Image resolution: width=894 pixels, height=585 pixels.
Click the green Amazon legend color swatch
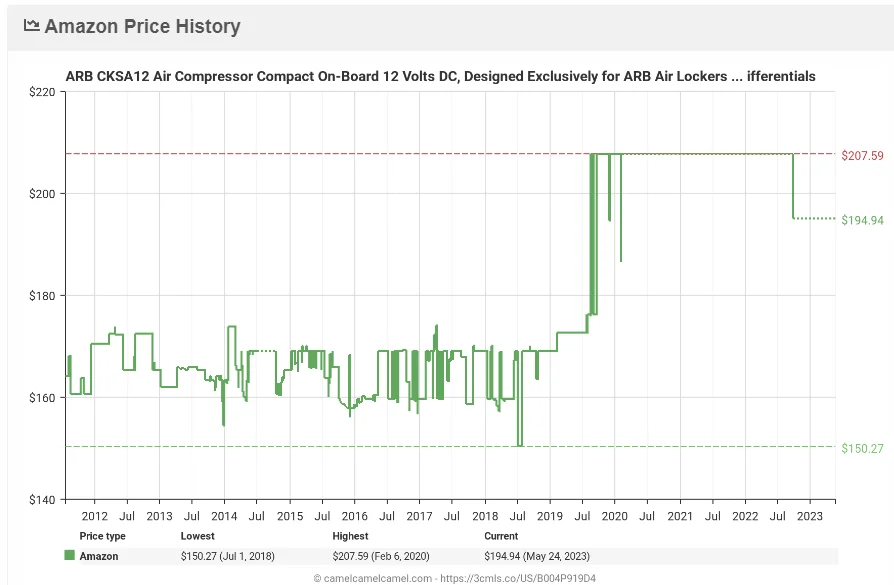70,555
